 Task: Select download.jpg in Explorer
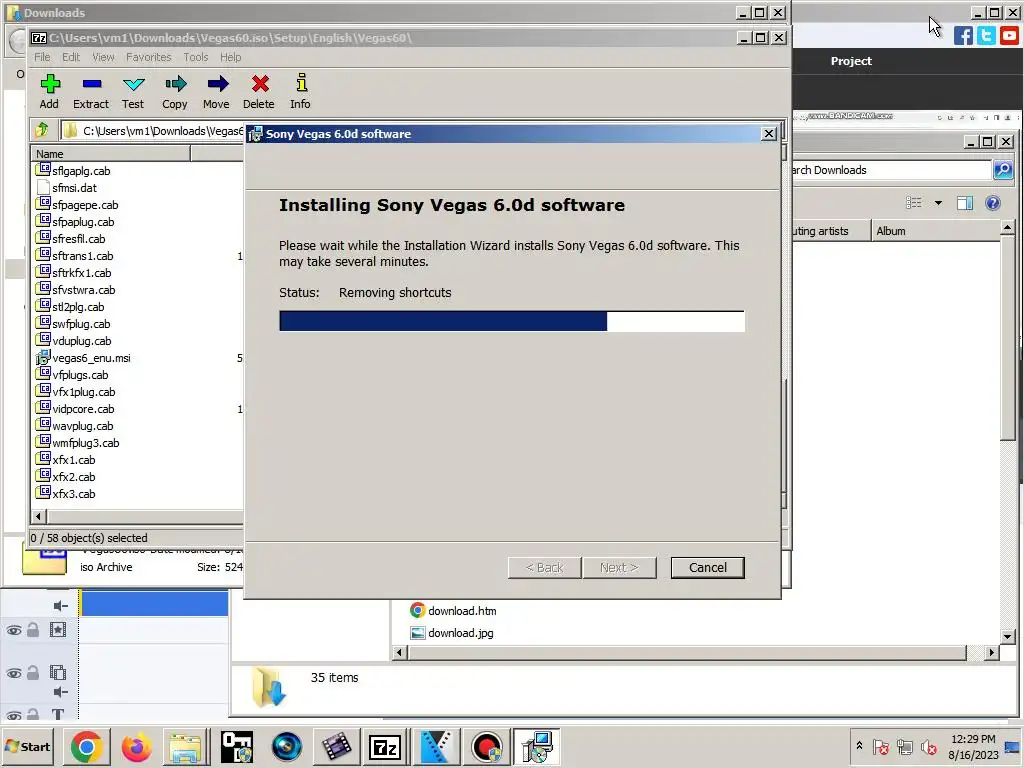(452, 633)
